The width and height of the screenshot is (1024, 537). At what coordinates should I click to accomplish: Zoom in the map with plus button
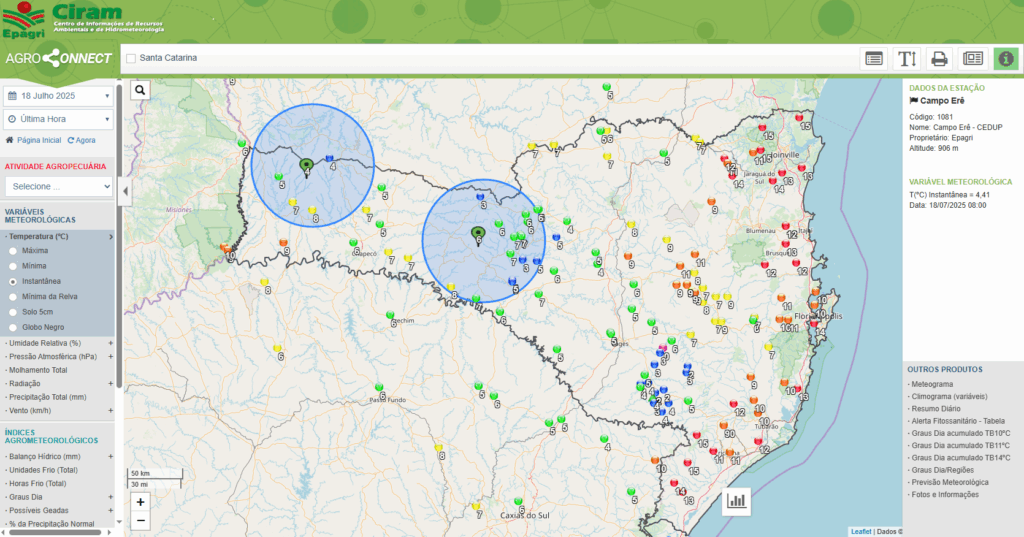[140, 502]
